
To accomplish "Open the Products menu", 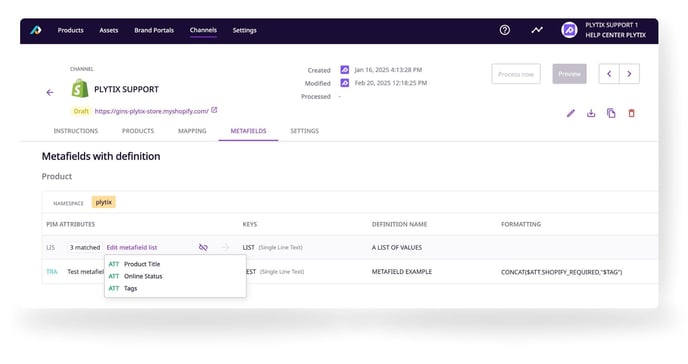I will pyautogui.click(x=71, y=30).
